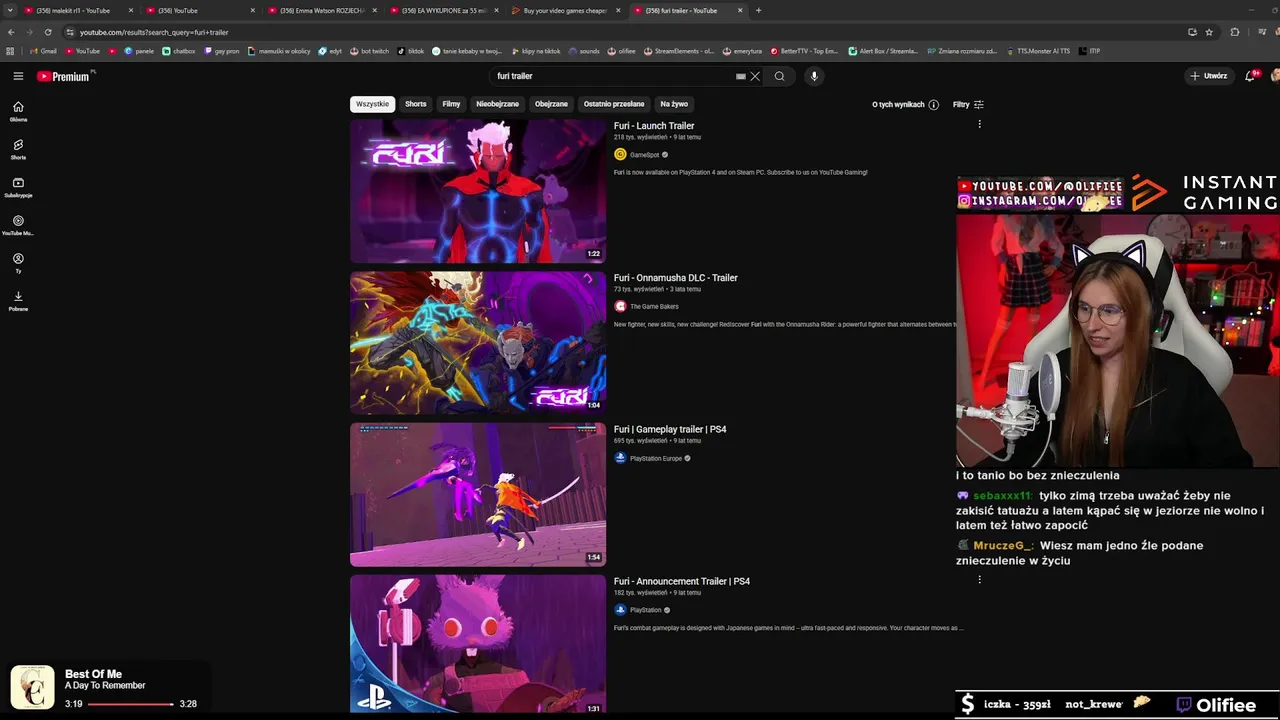This screenshot has height=720, width=1280.
Task: Open Shorts in the left sidebar
Action: point(18,149)
